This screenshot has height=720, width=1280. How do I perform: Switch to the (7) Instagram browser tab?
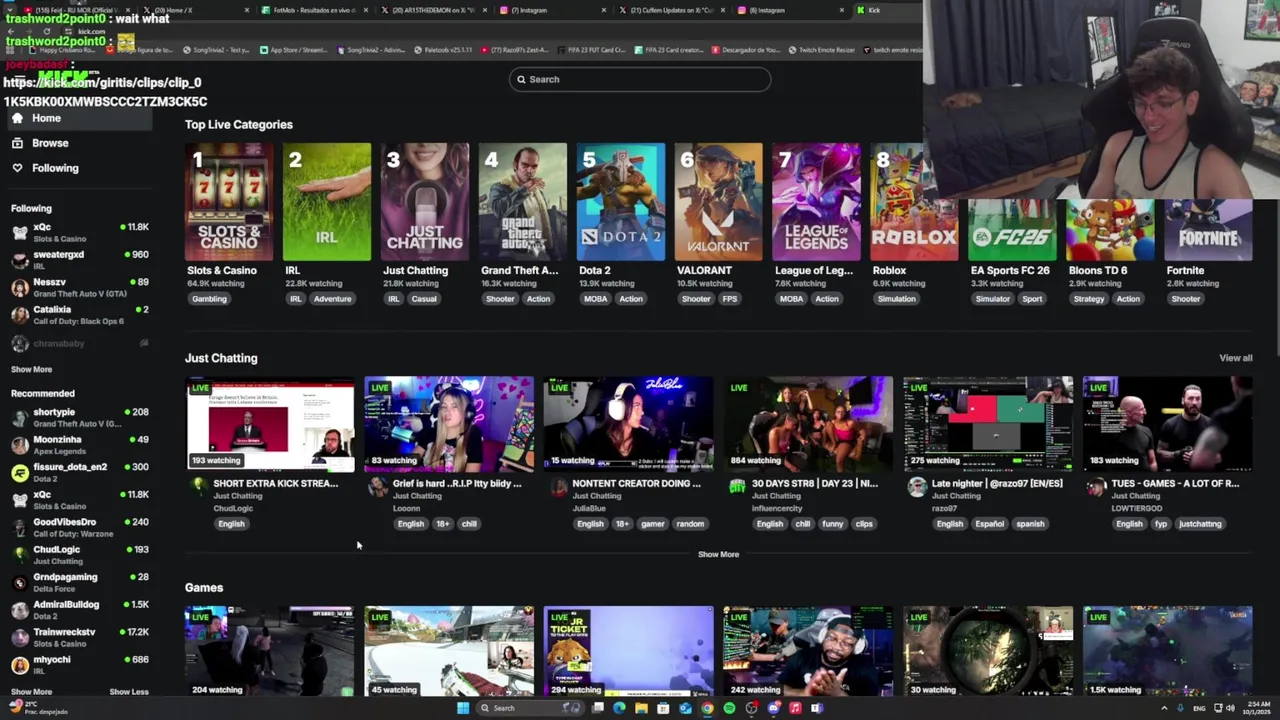pyautogui.click(x=554, y=10)
